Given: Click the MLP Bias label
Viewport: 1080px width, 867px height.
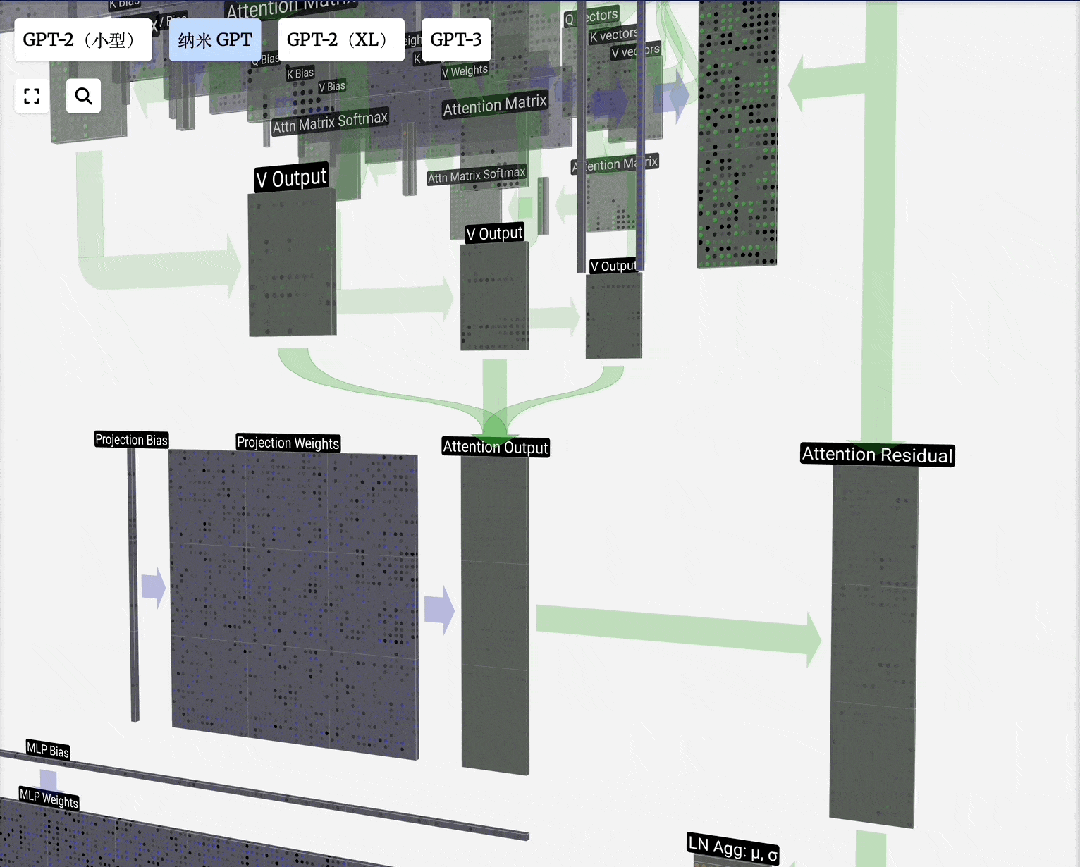Looking at the screenshot, I should click(x=48, y=752).
